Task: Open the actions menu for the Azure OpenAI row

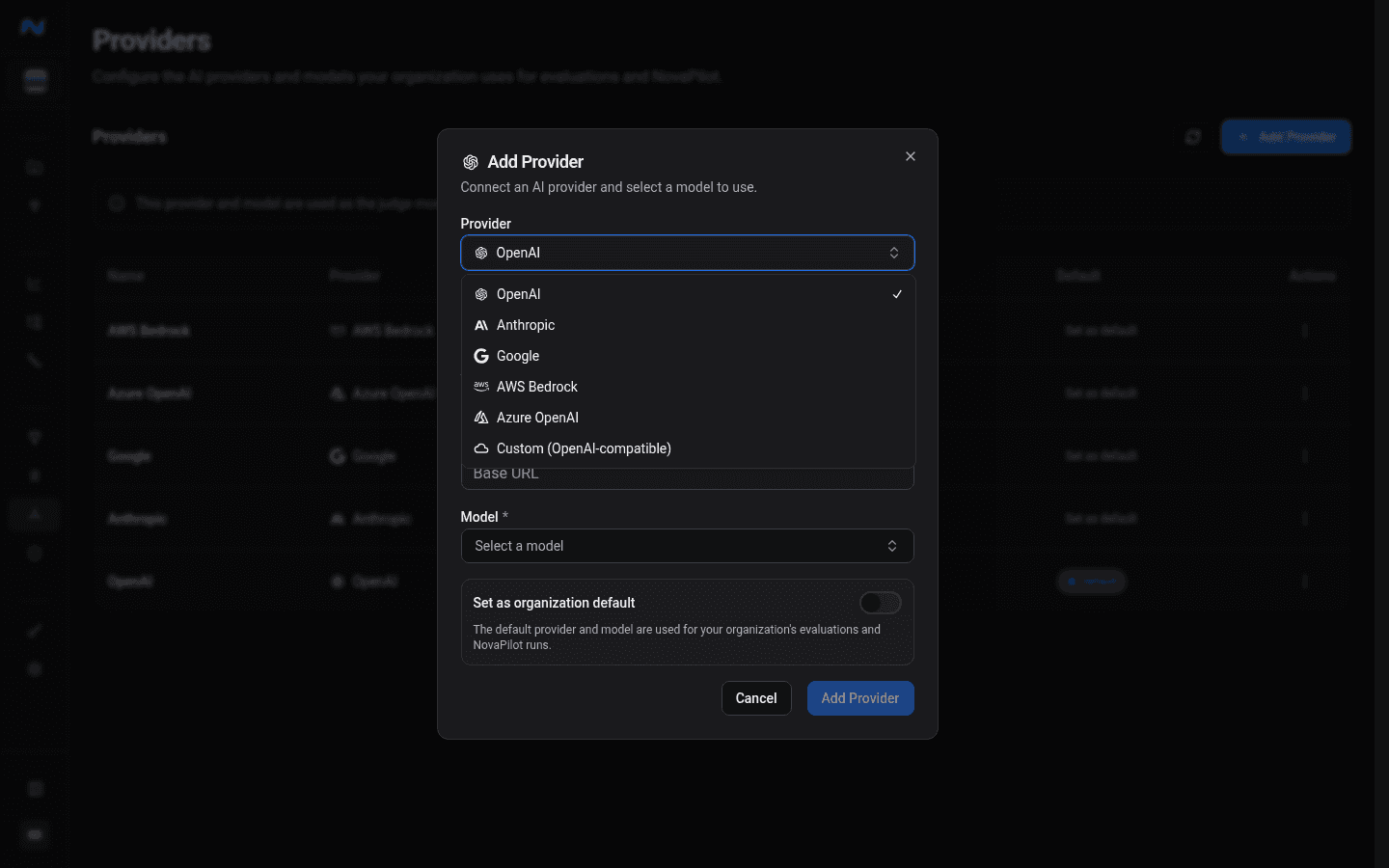Action: [x=1305, y=393]
